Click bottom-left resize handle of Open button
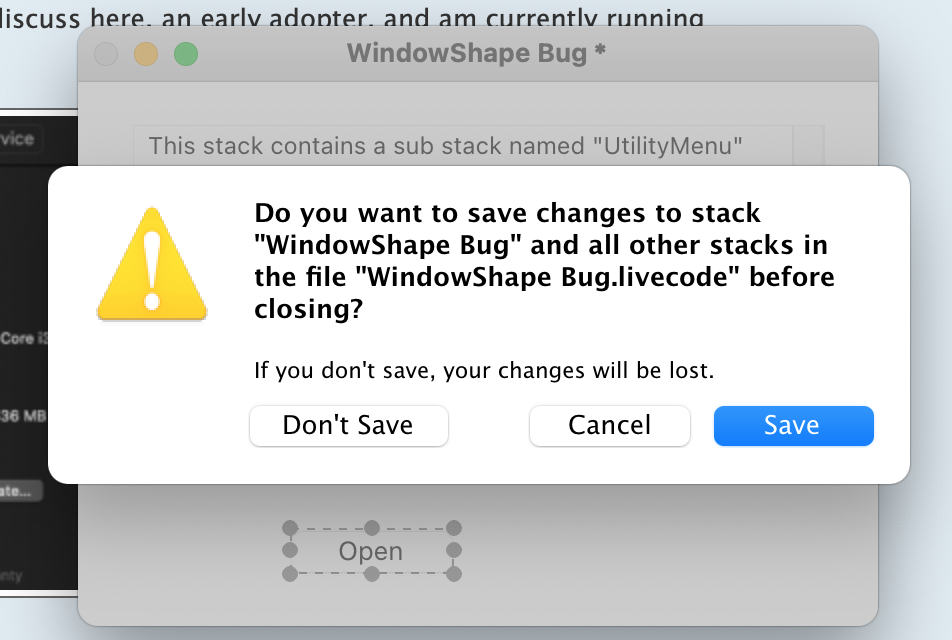952x640 pixels. coord(290,574)
